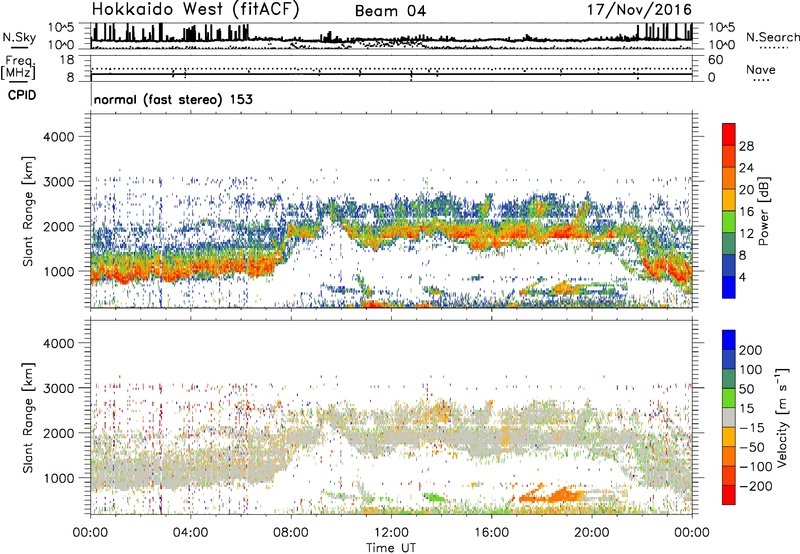This screenshot has width=800, height=554.
Task: Click the red top segment of power color bar
Action: [729, 134]
